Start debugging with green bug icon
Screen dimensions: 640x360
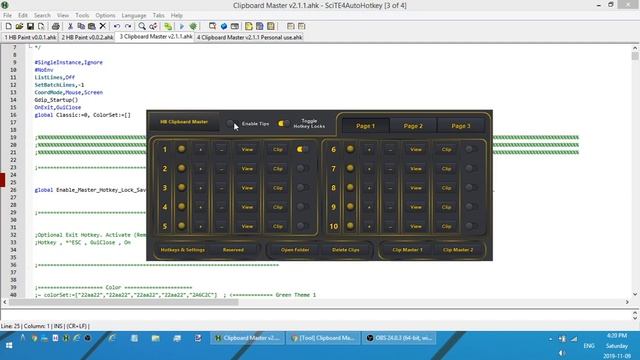[193, 26]
